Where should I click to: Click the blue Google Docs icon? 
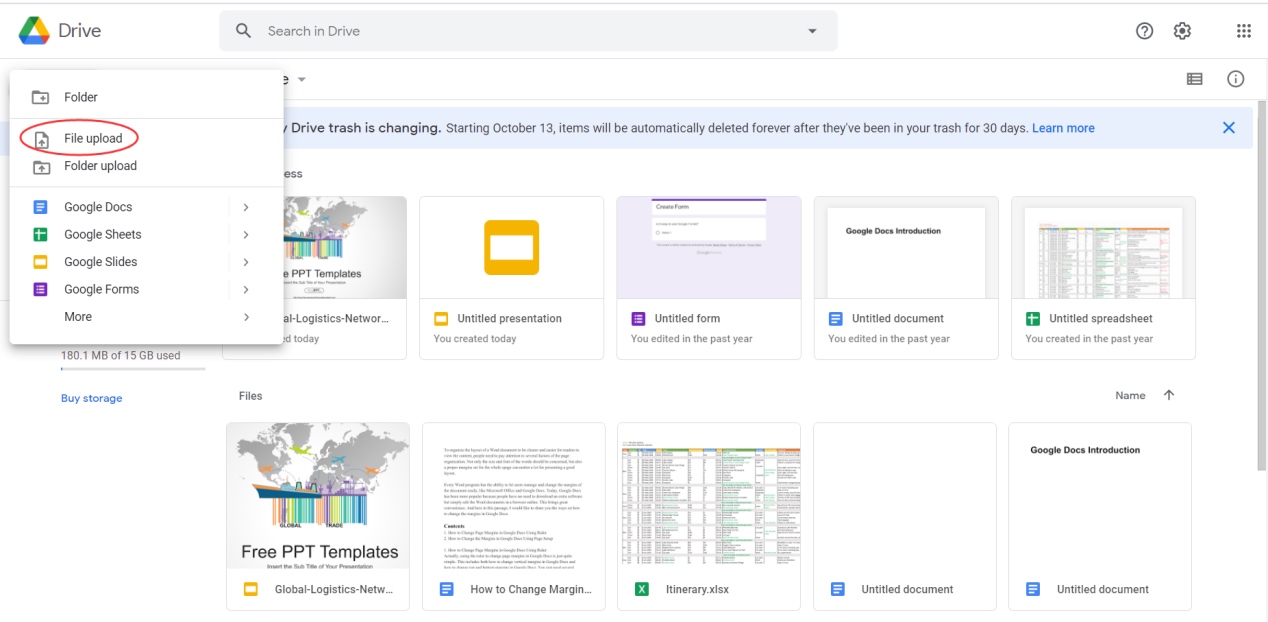tap(41, 207)
